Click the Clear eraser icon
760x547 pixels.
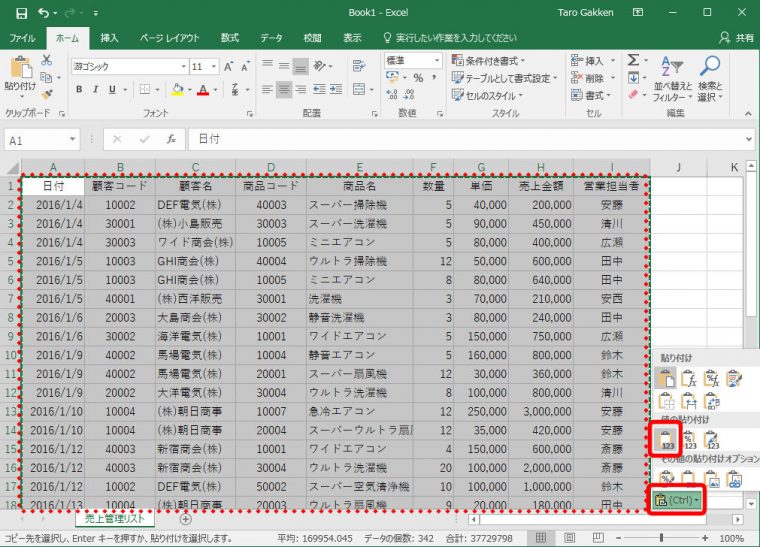click(633, 94)
